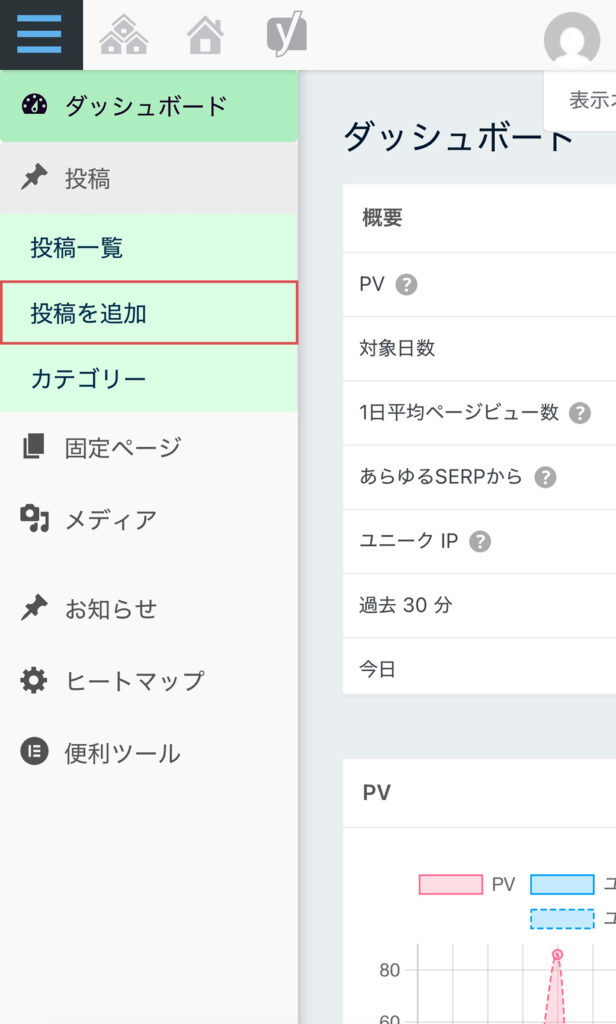Open 固定ページ from the sidebar
Screen dimensions: 616x1024
coord(122,447)
